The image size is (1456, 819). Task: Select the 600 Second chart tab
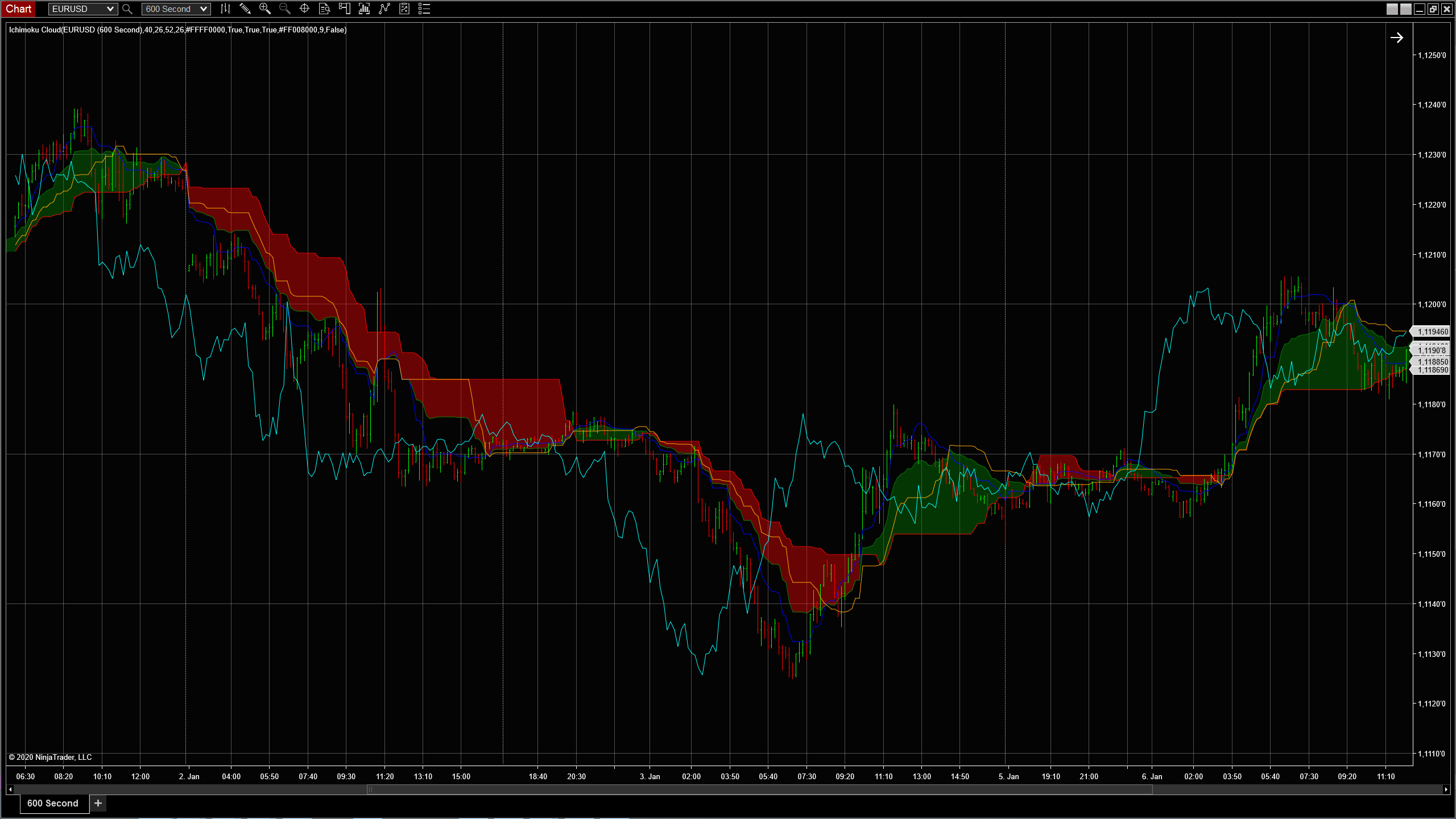(x=53, y=803)
